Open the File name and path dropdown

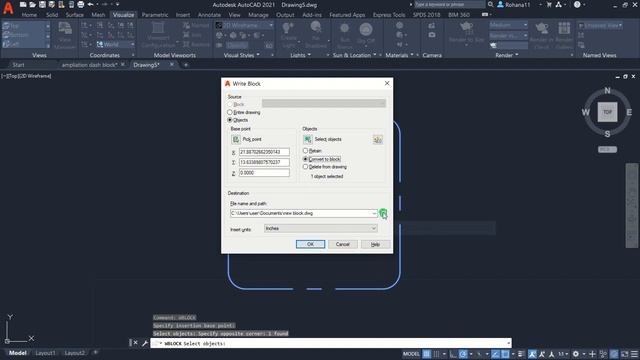click(374, 213)
